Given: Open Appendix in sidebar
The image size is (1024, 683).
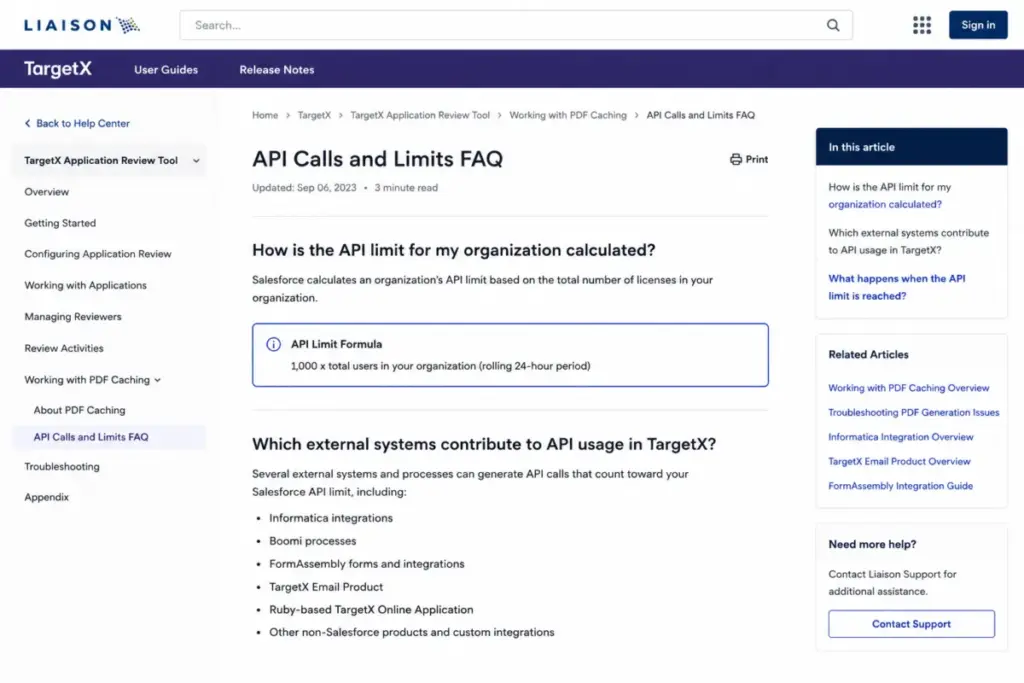Looking at the screenshot, I should 46,498.
